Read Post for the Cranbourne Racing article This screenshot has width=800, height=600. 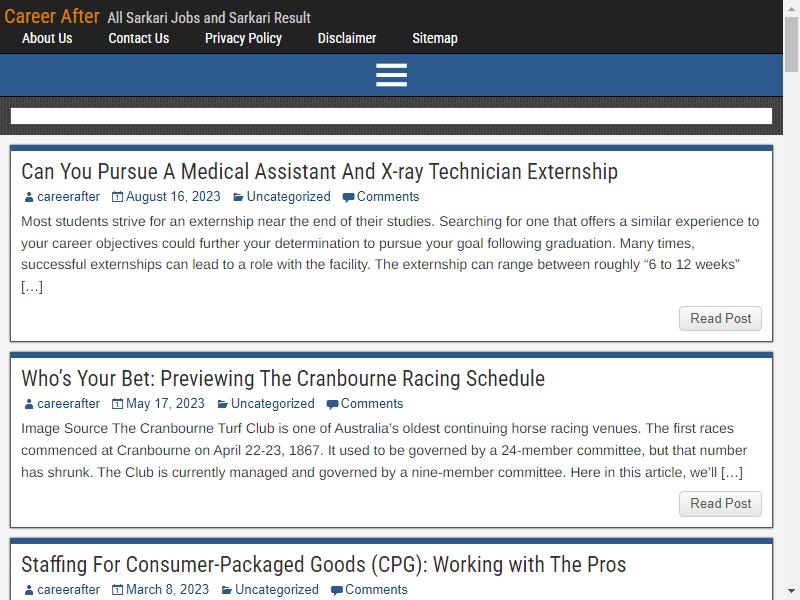(720, 504)
